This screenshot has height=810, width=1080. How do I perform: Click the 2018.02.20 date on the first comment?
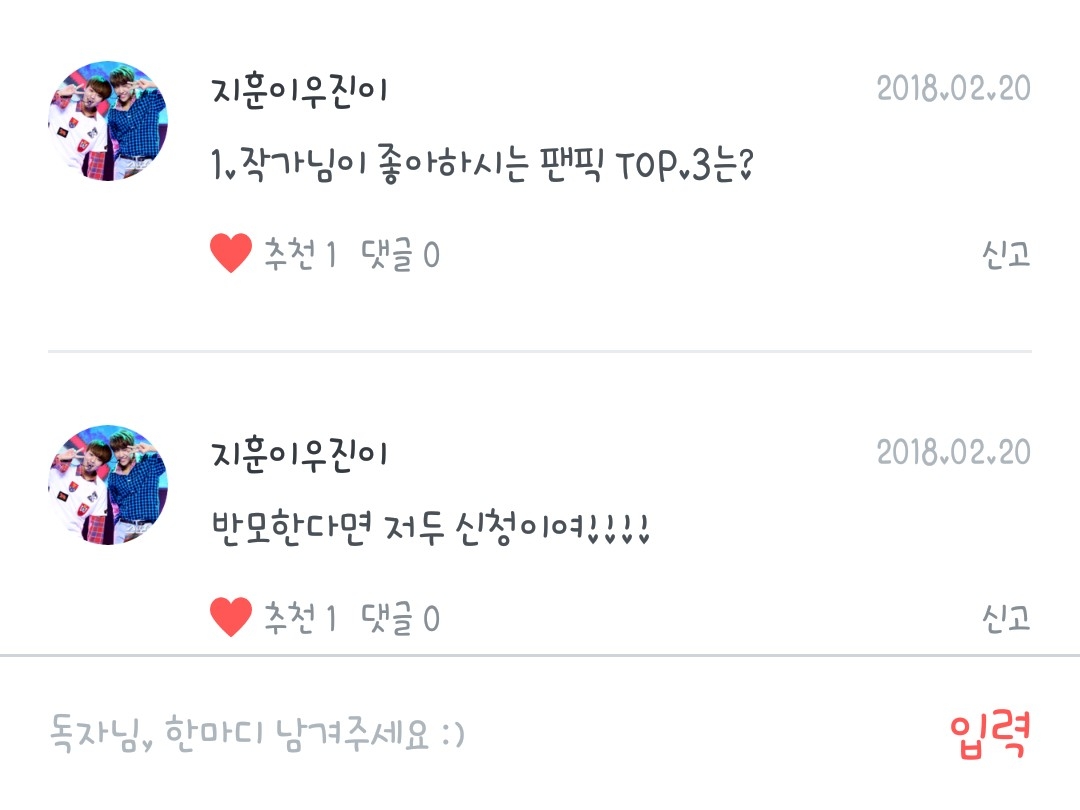pos(953,88)
